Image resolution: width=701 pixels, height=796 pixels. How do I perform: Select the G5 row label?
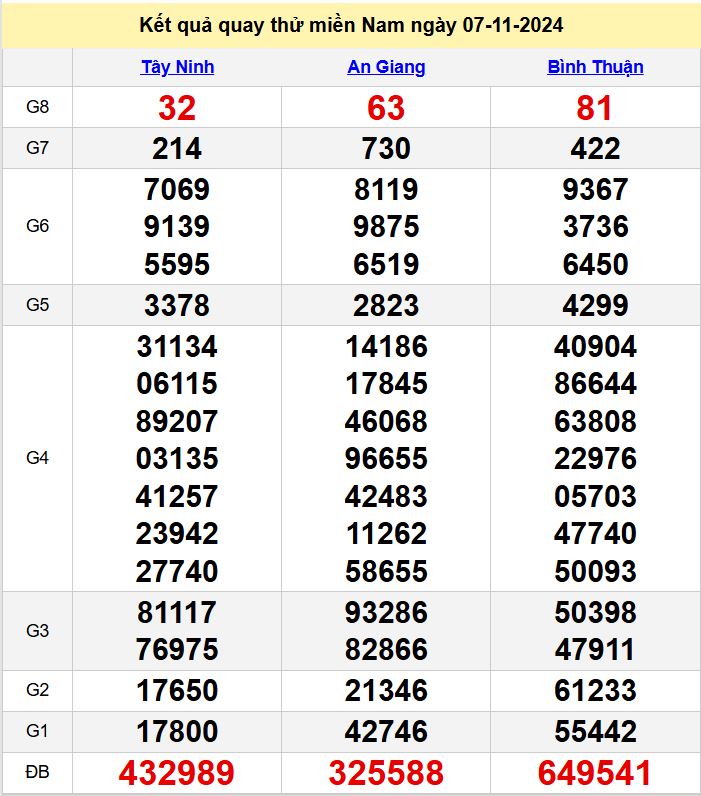(38, 305)
